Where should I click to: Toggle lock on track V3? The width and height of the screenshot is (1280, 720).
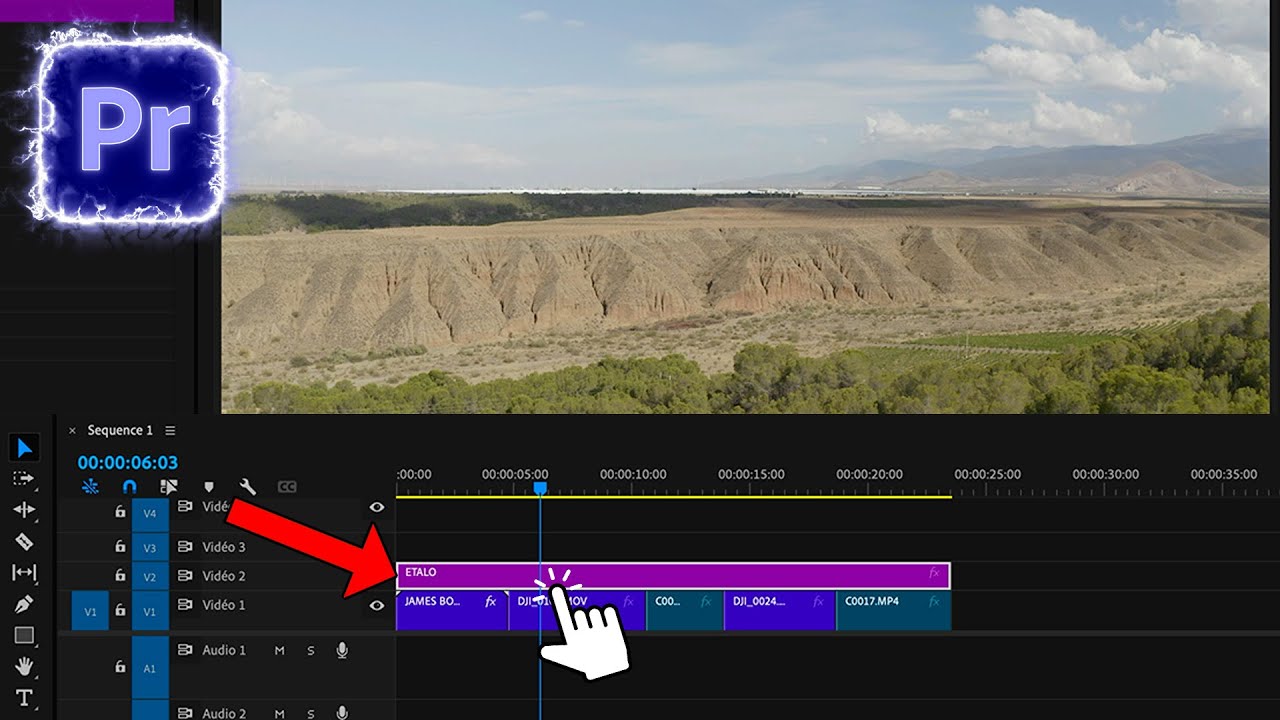(120, 547)
